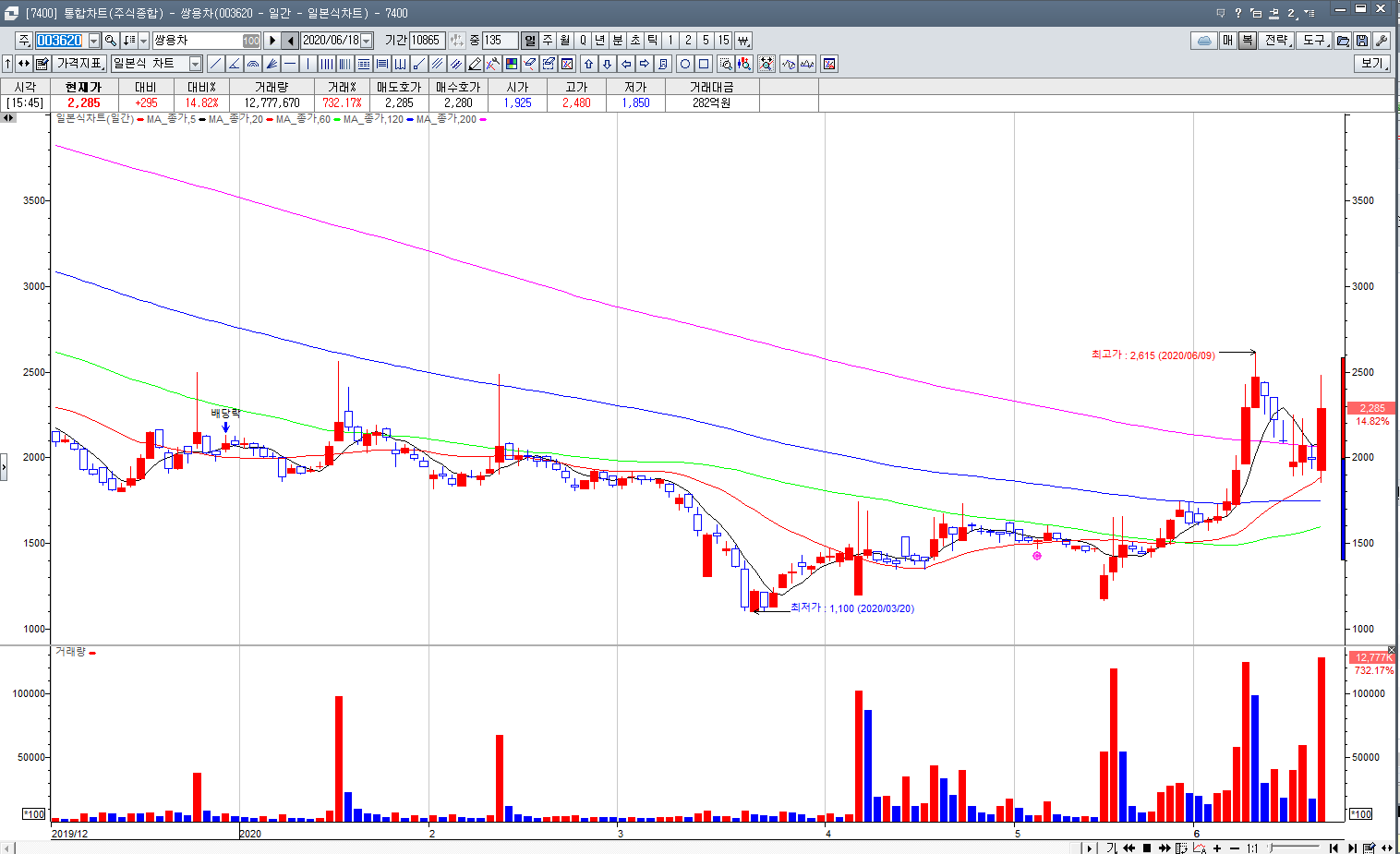
Task: Jump to chart end button
Action: 1352,848
